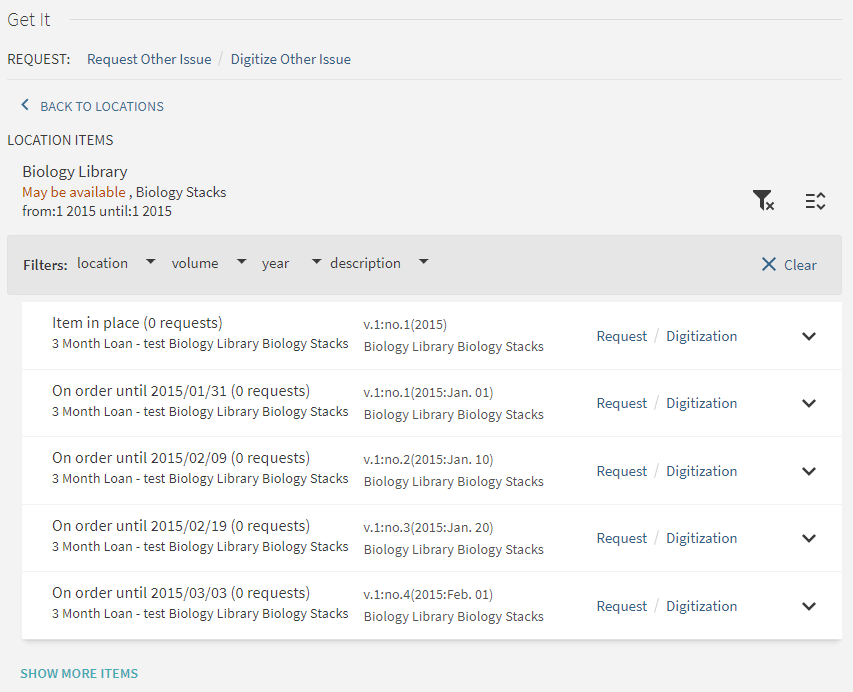Open the year filter dropdown
The width and height of the screenshot is (853, 692).
point(291,263)
